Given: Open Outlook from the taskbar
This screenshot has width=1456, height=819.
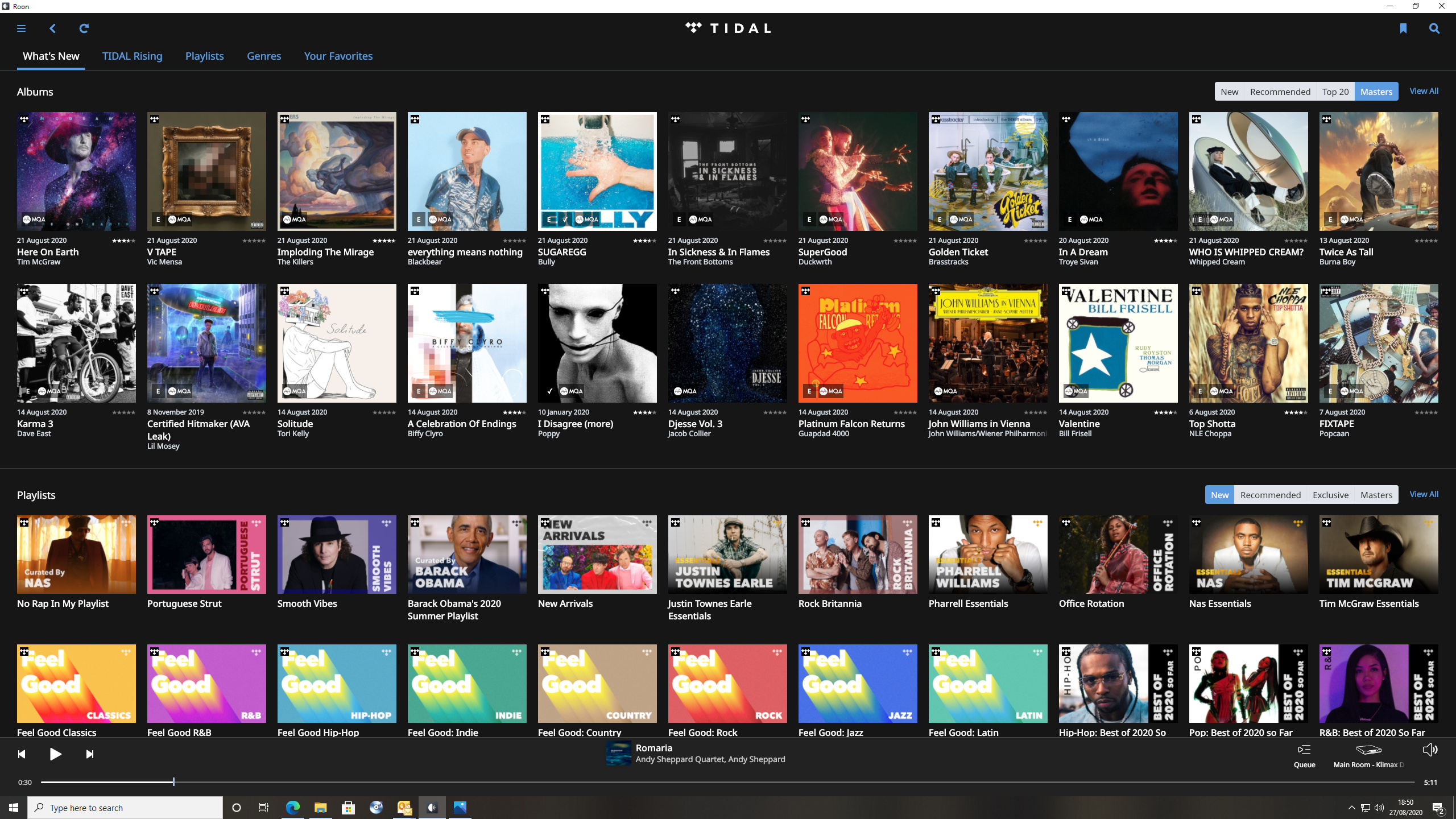Looking at the screenshot, I should tap(404, 808).
